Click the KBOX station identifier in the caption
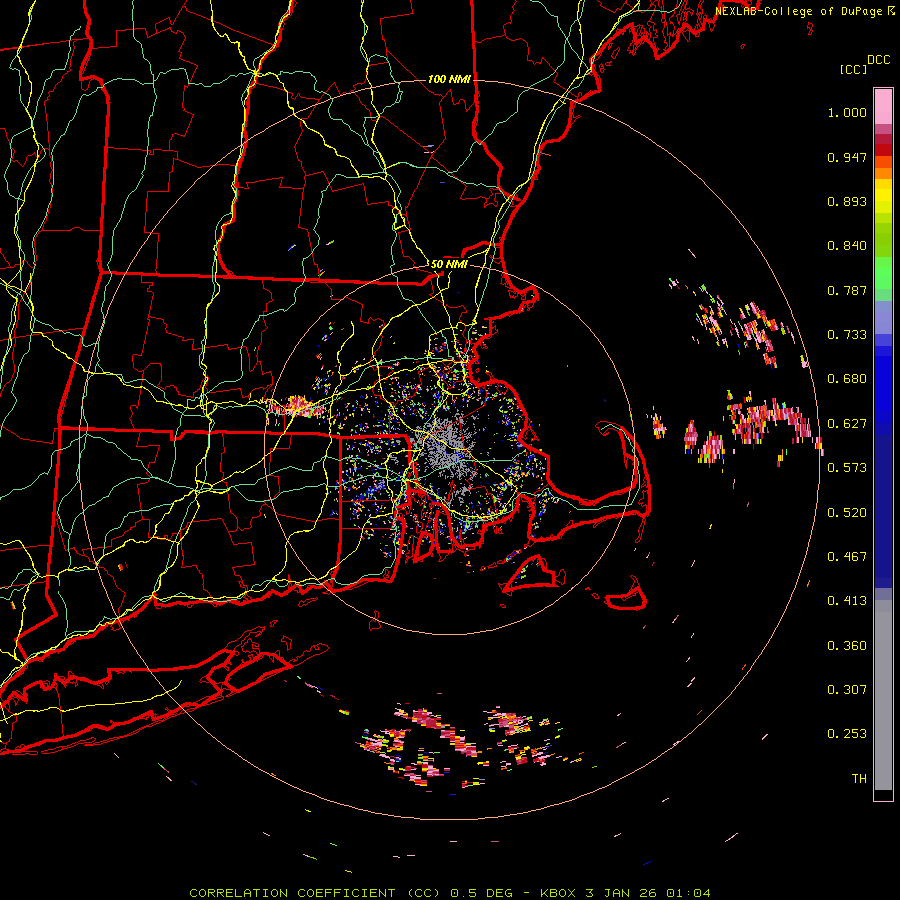The image size is (900, 900). point(557,893)
